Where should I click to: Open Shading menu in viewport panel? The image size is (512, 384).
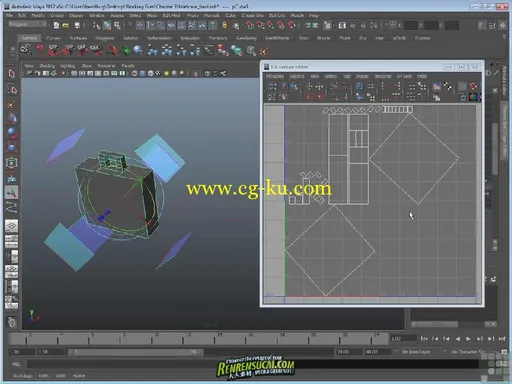(47, 66)
